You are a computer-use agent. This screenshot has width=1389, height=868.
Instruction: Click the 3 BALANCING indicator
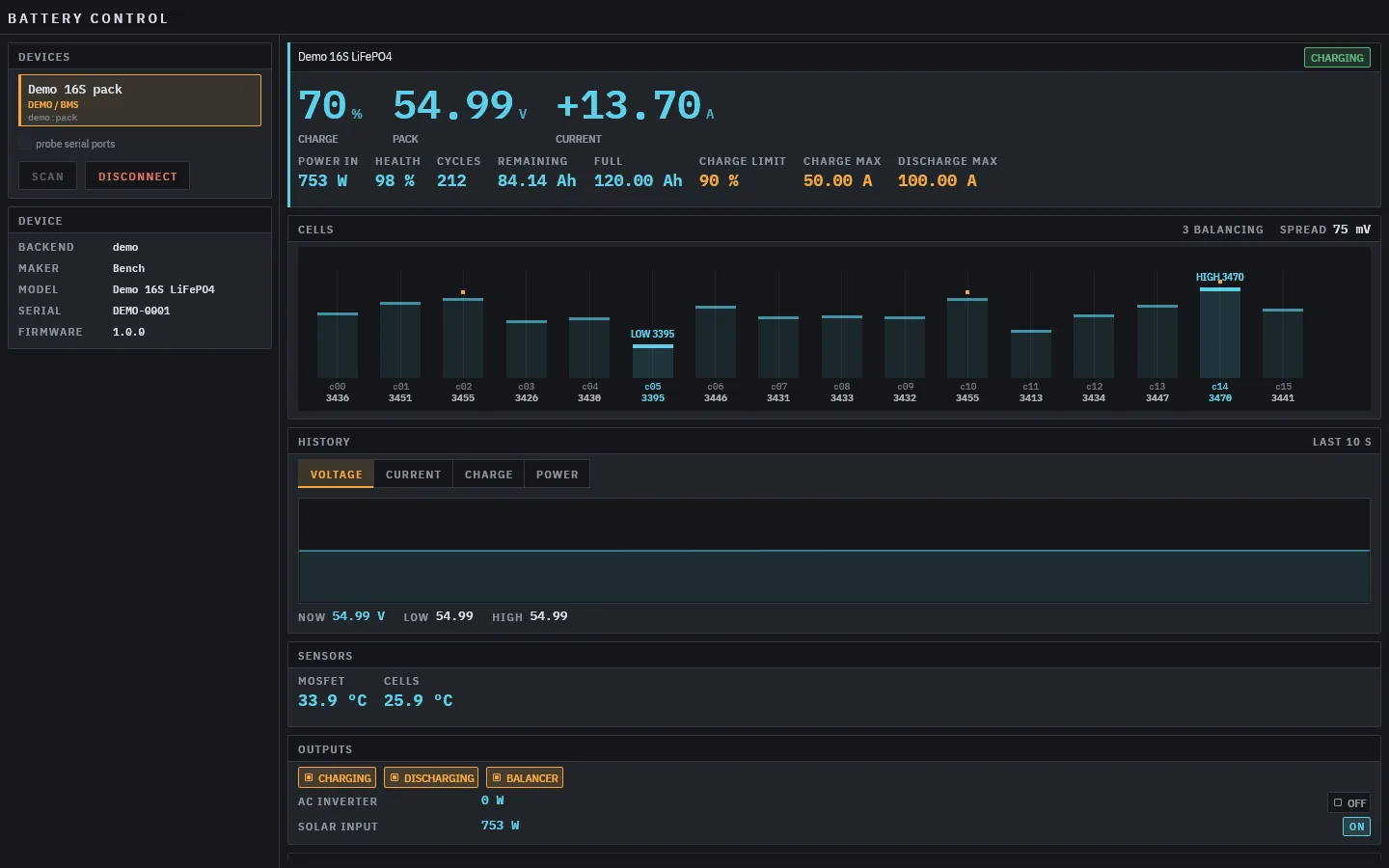[x=1223, y=230]
